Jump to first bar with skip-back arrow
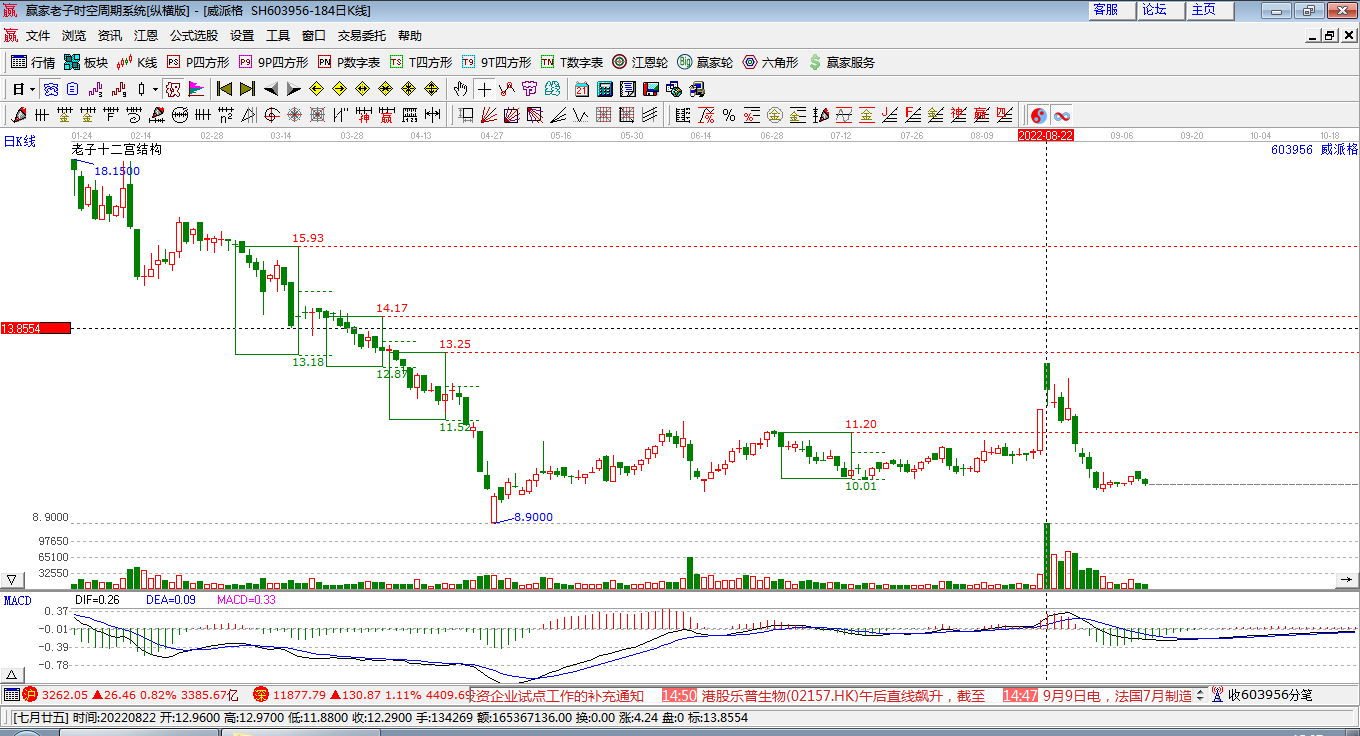The width and height of the screenshot is (1360, 736). (x=225, y=89)
